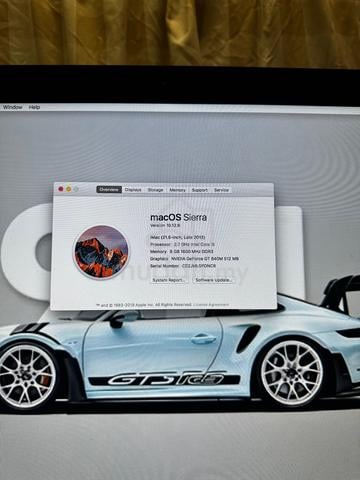Open the Help menu in menu bar
This screenshot has height=480, width=360.
(x=34, y=107)
